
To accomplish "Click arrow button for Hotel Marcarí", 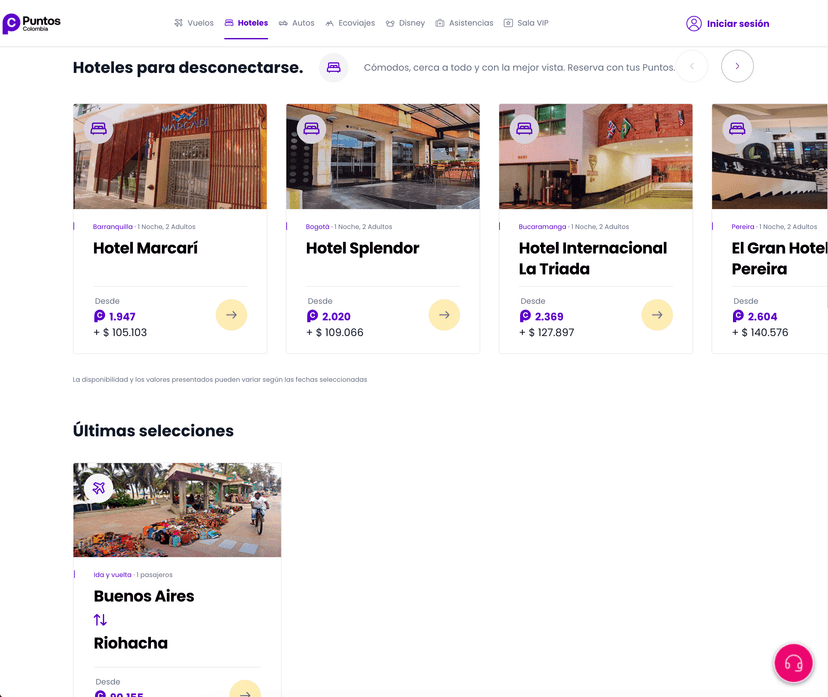I will pyautogui.click(x=231, y=315).
